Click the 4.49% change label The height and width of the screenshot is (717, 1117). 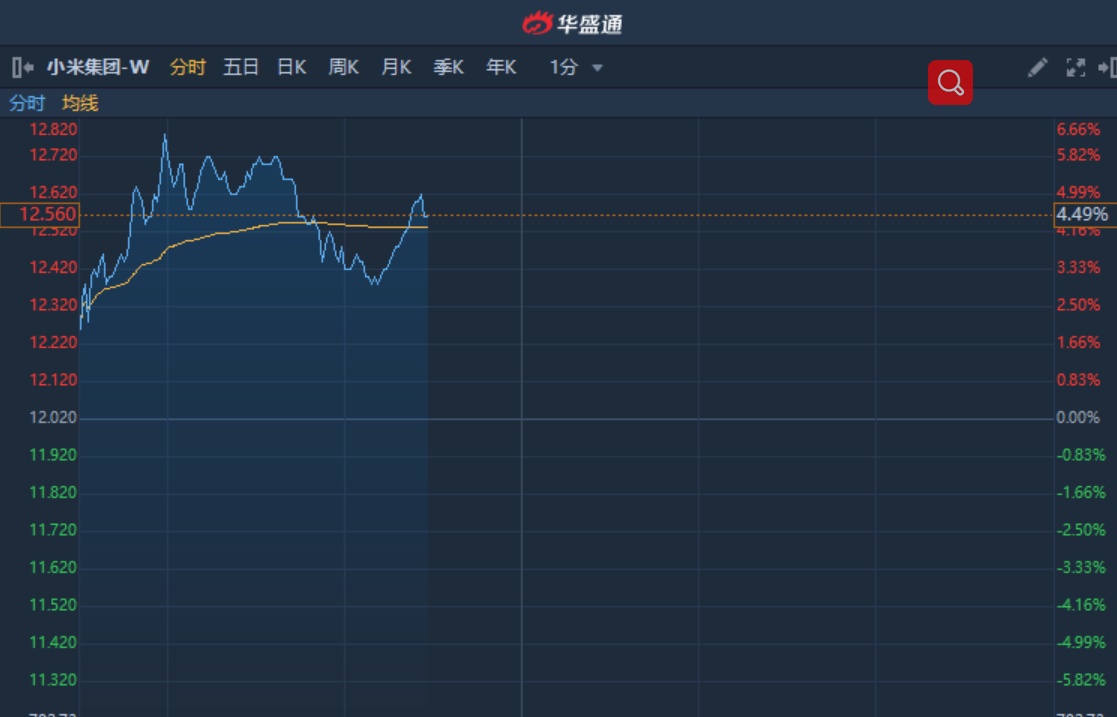(1084, 215)
